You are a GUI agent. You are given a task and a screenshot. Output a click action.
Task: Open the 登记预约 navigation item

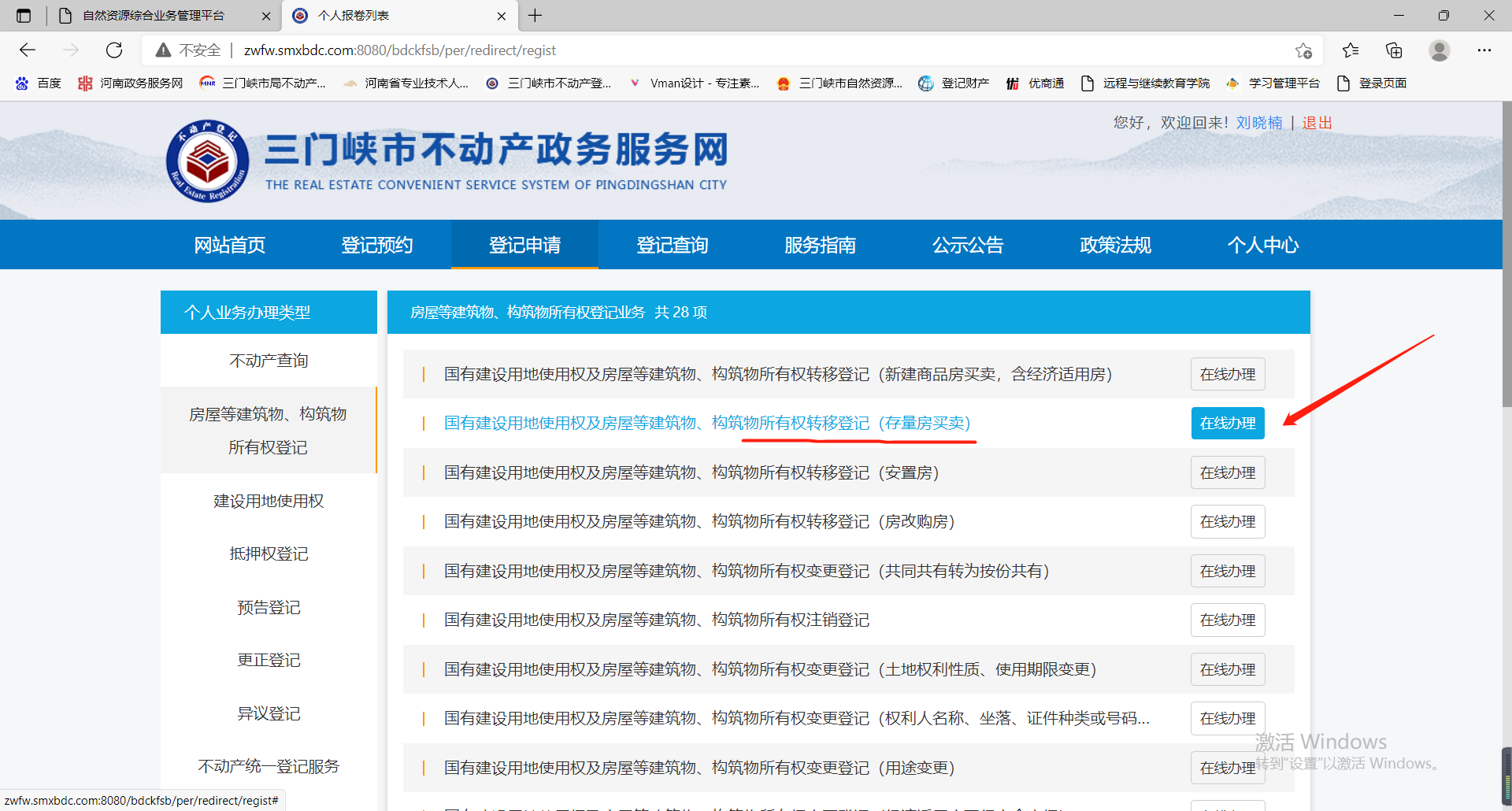point(377,245)
